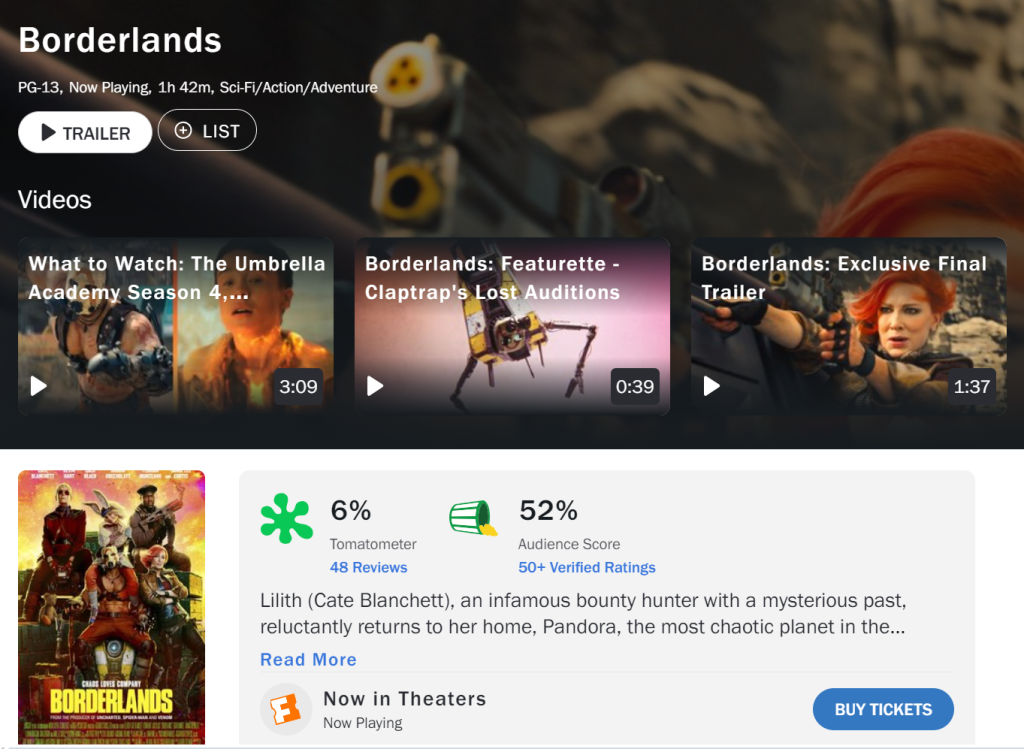Click the spilled popcorn Audience Score icon
The width and height of the screenshot is (1024, 749).
(x=473, y=518)
